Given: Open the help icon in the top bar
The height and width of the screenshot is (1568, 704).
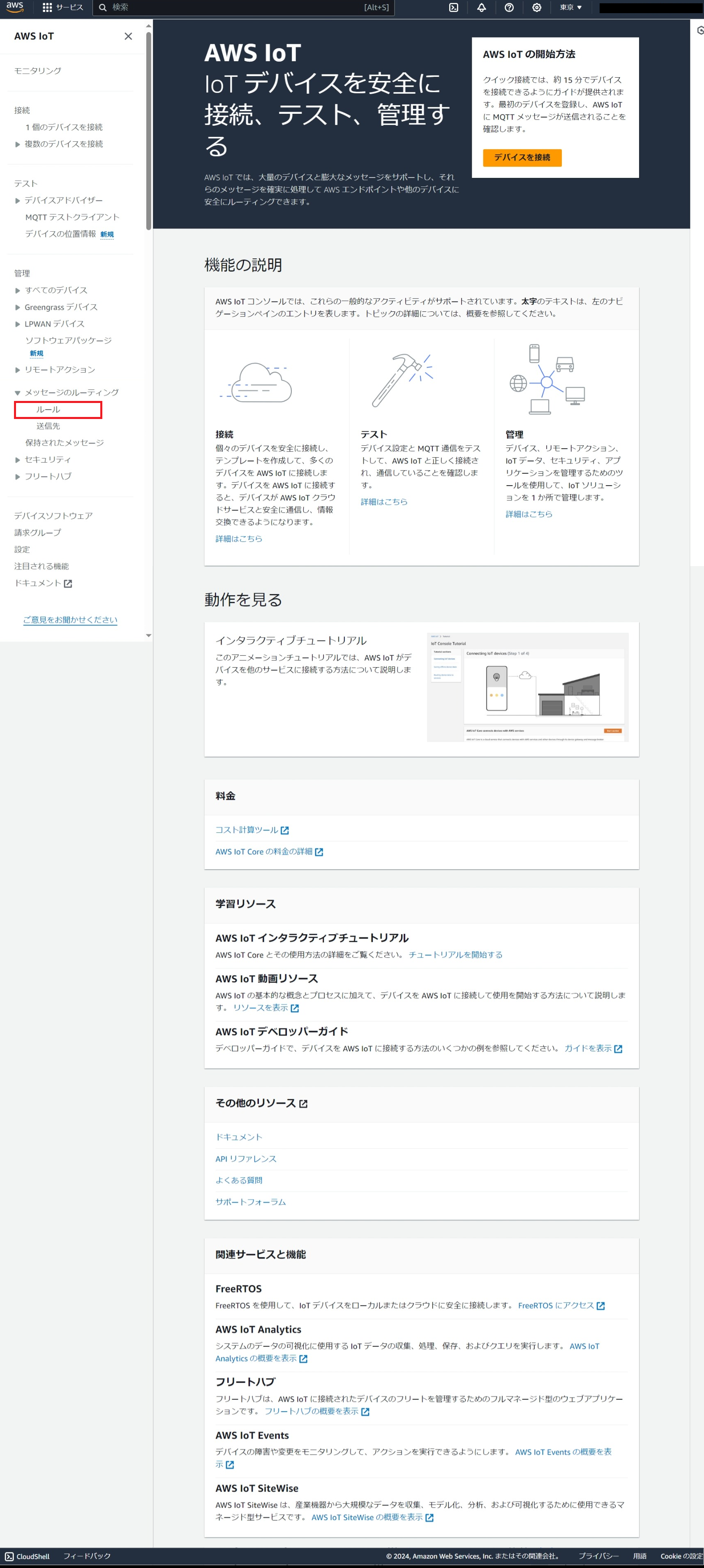Looking at the screenshot, I should [x=509, y=7].
